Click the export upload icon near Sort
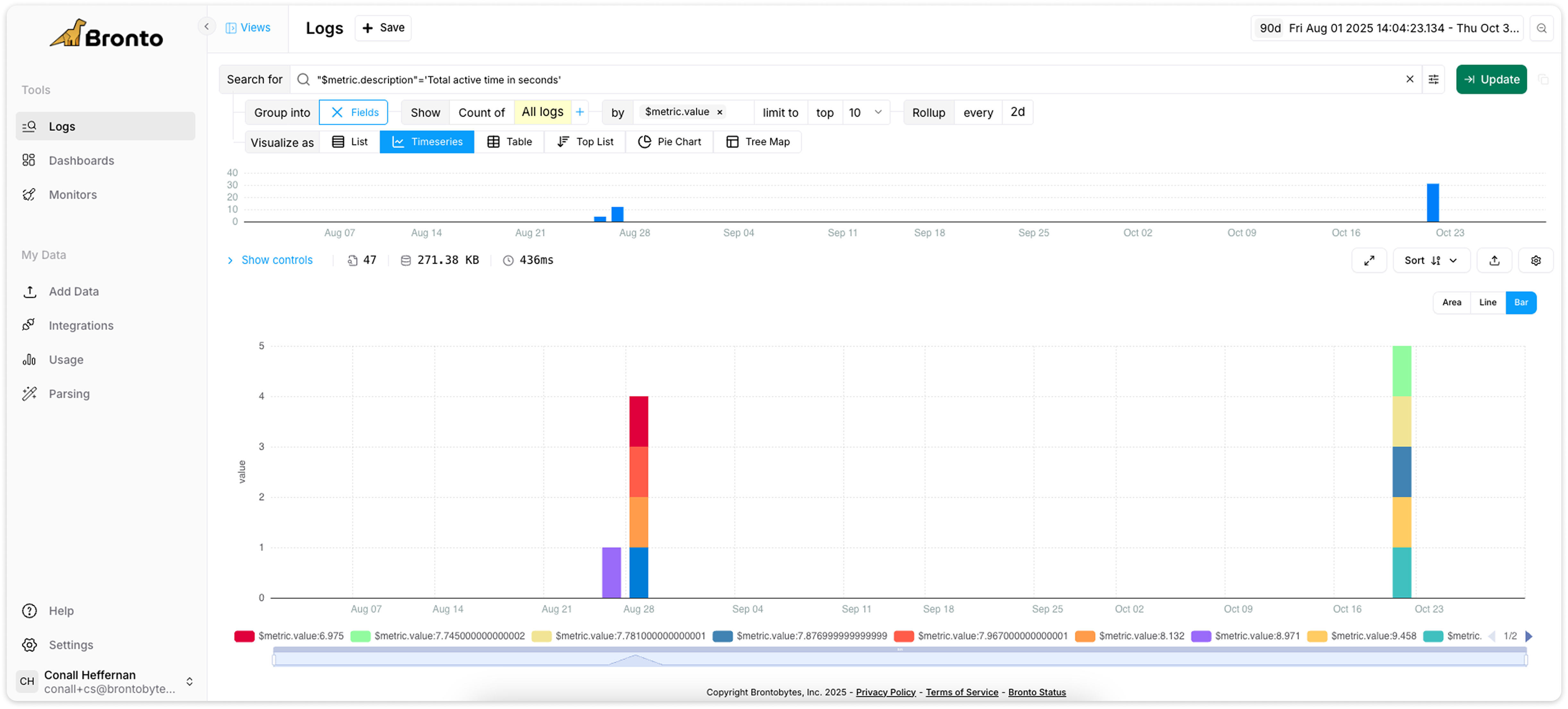Viewport: 1568px width, 709px height. tap(1494, 260)
